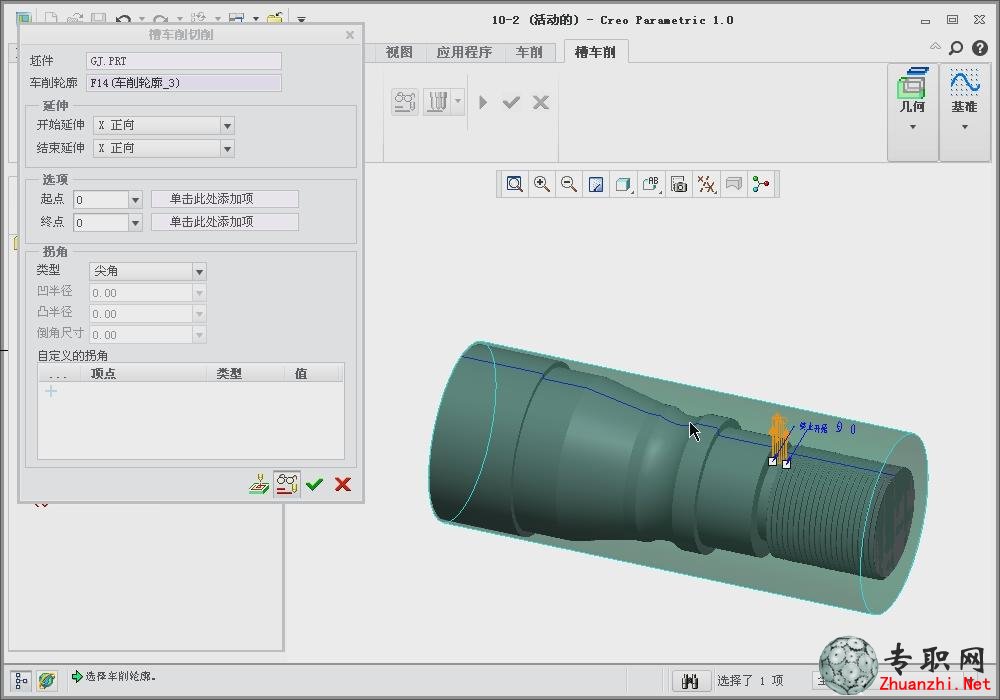Click 单击此处添加项 beside 终点
The width and height of the screenshot is (1000, 700).
pyautogui.click(x=224, y=222)
